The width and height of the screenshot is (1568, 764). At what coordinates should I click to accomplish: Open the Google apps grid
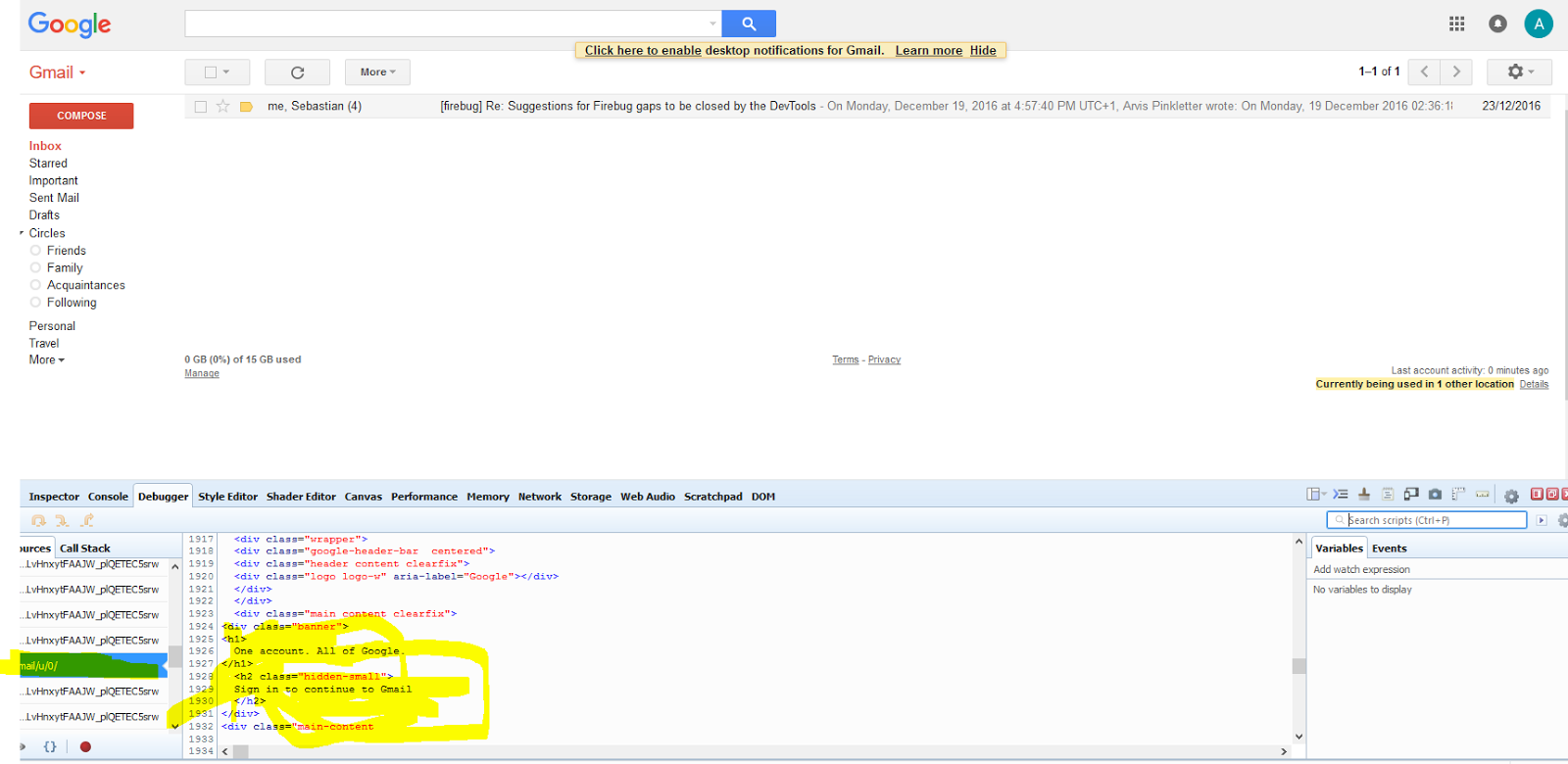click(1457, 24)
